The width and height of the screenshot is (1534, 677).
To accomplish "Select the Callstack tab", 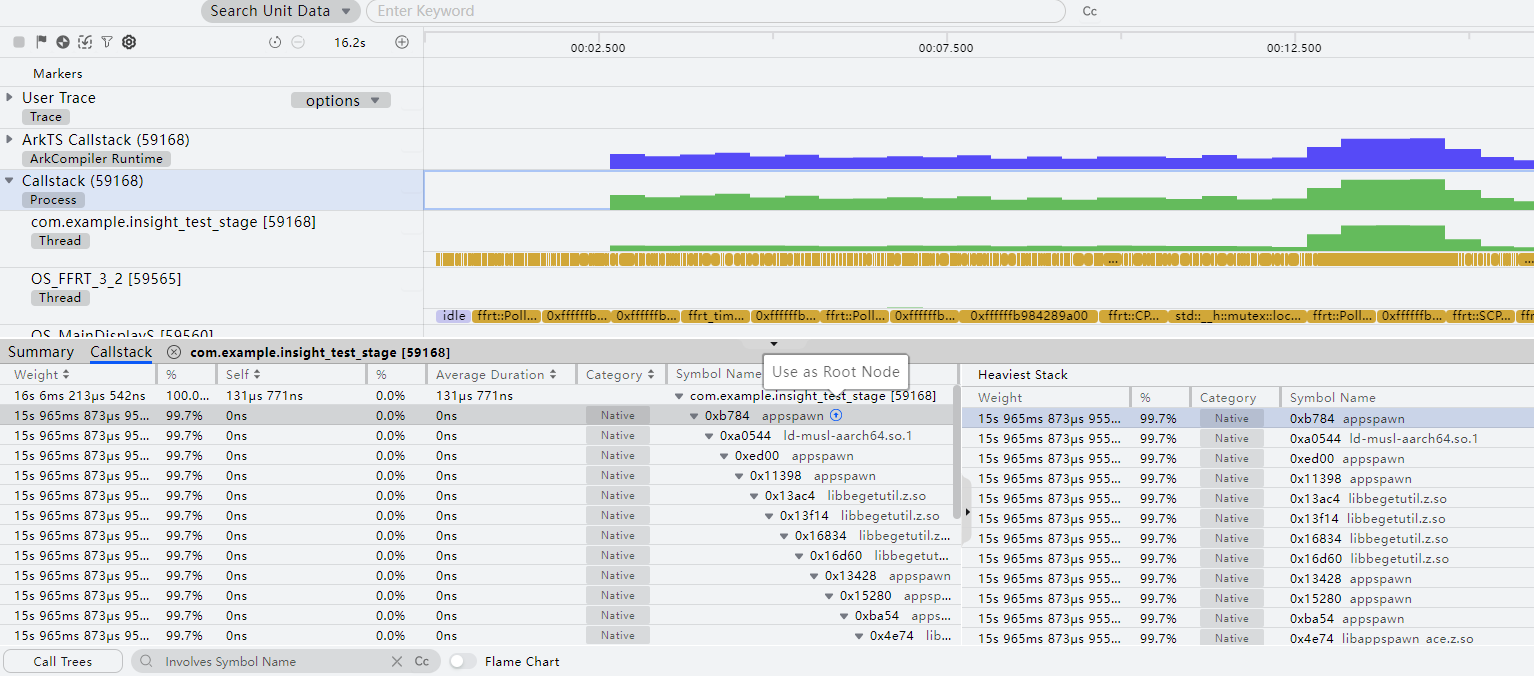I will [x=121, y=352].
